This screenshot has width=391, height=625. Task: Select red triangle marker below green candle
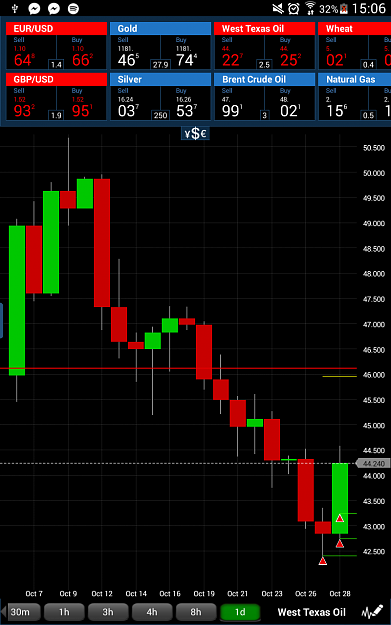pyautogui.click(x=340, y=543)
